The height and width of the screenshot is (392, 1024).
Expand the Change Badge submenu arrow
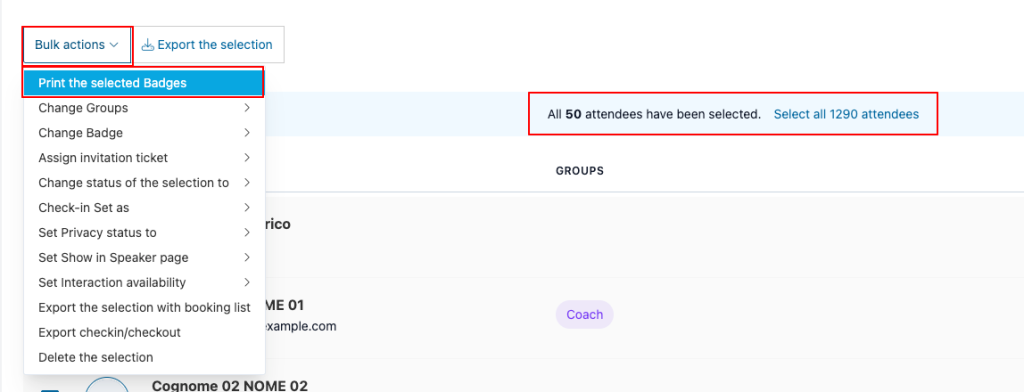click(x=247, y=133)
